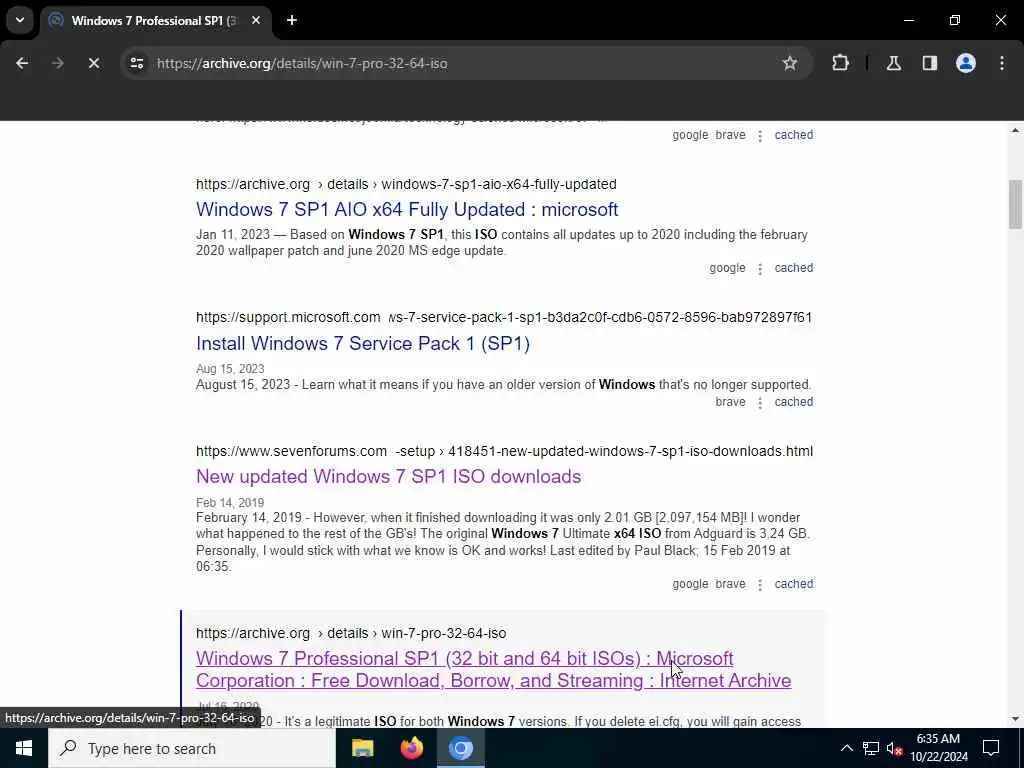View site information icon in address bar
Screen dimensions: 1024x768
pos(136,63)
